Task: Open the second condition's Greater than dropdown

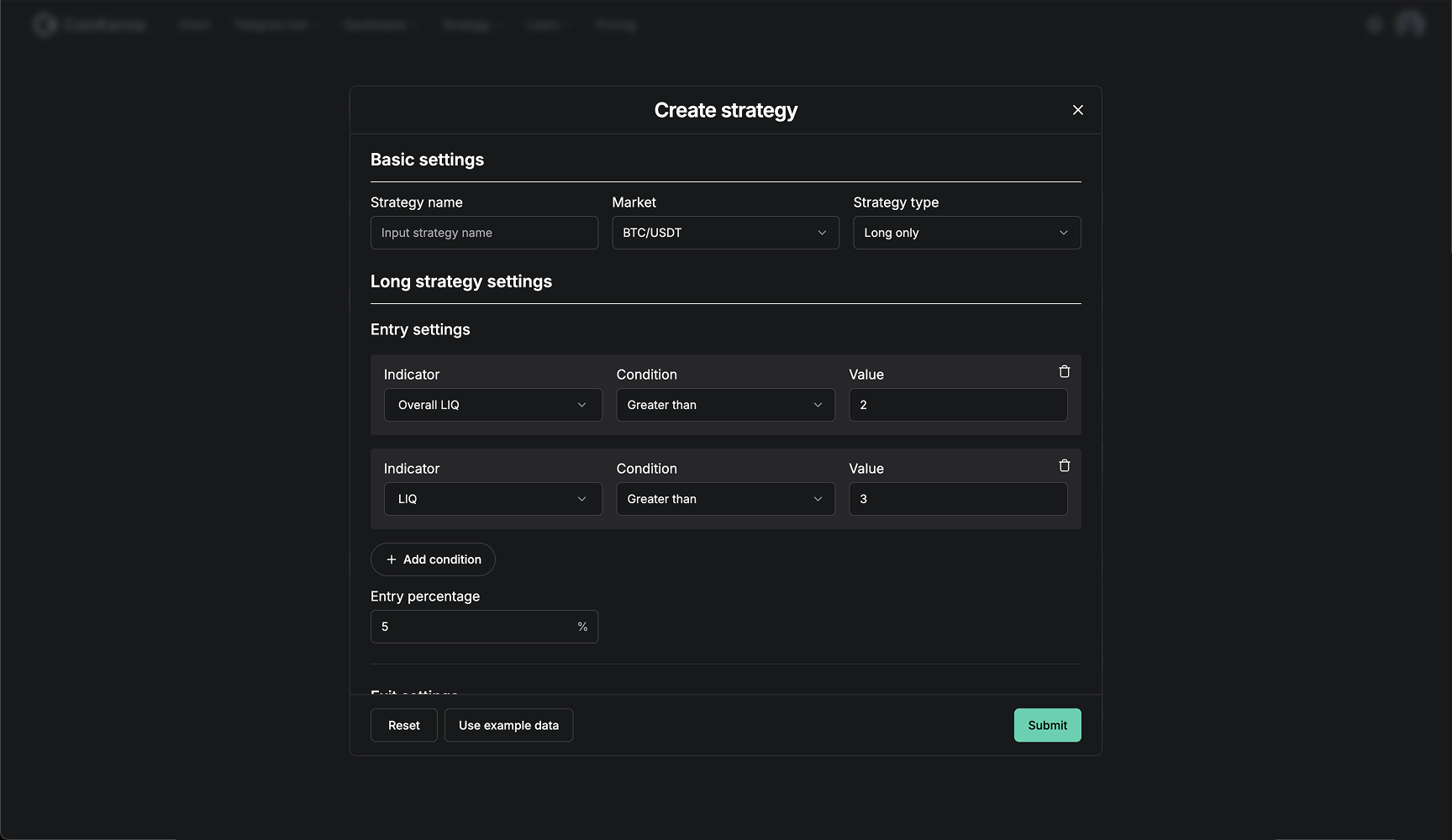Action: (x=725, y=499)
